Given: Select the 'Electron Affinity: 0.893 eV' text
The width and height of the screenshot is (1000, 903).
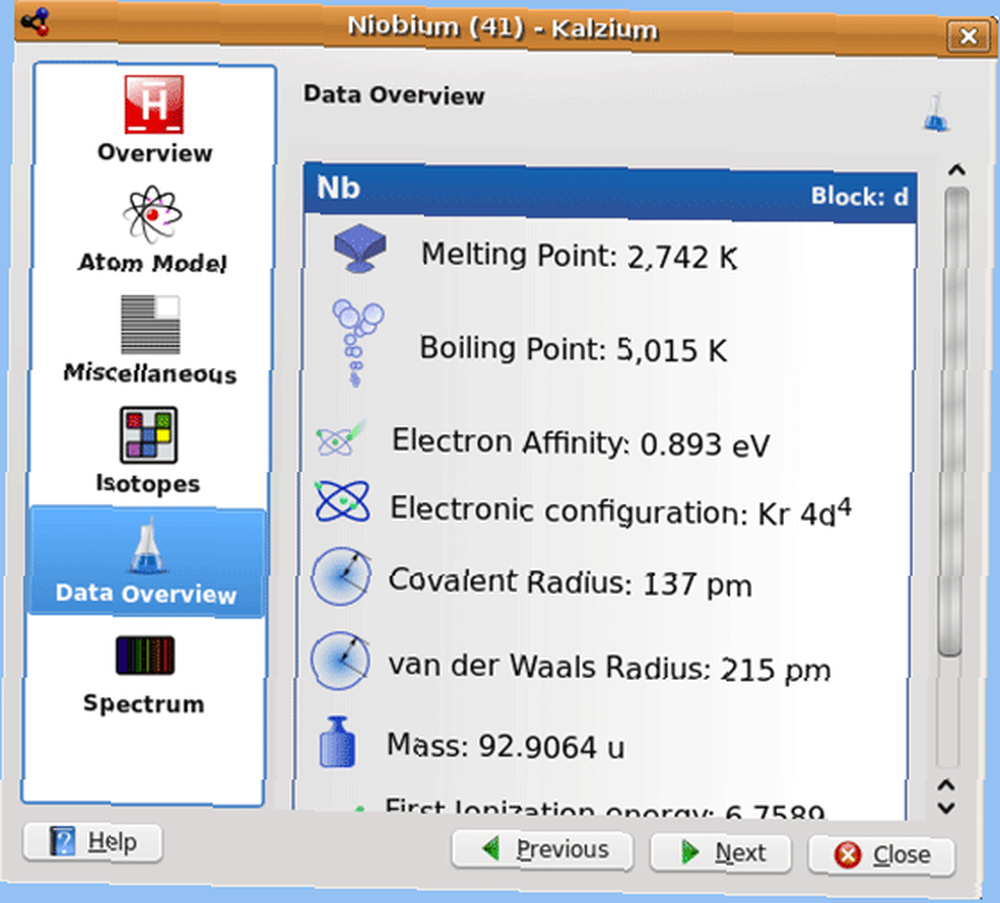Looking at the screenshot, I should tap(580, 443).
